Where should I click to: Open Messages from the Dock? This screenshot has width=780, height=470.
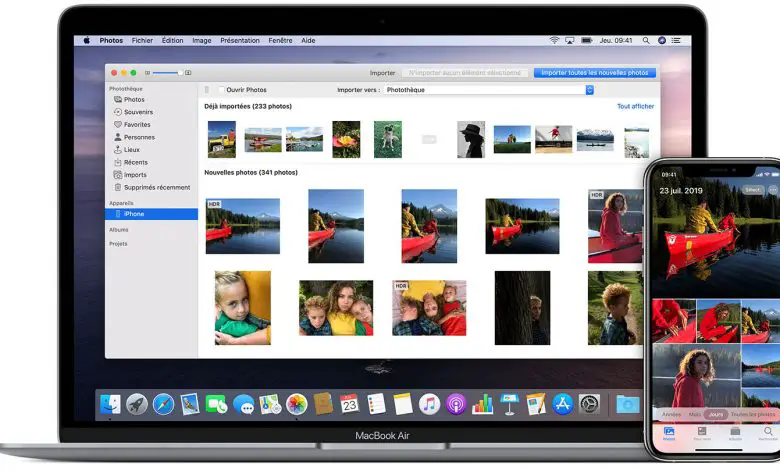243,404
